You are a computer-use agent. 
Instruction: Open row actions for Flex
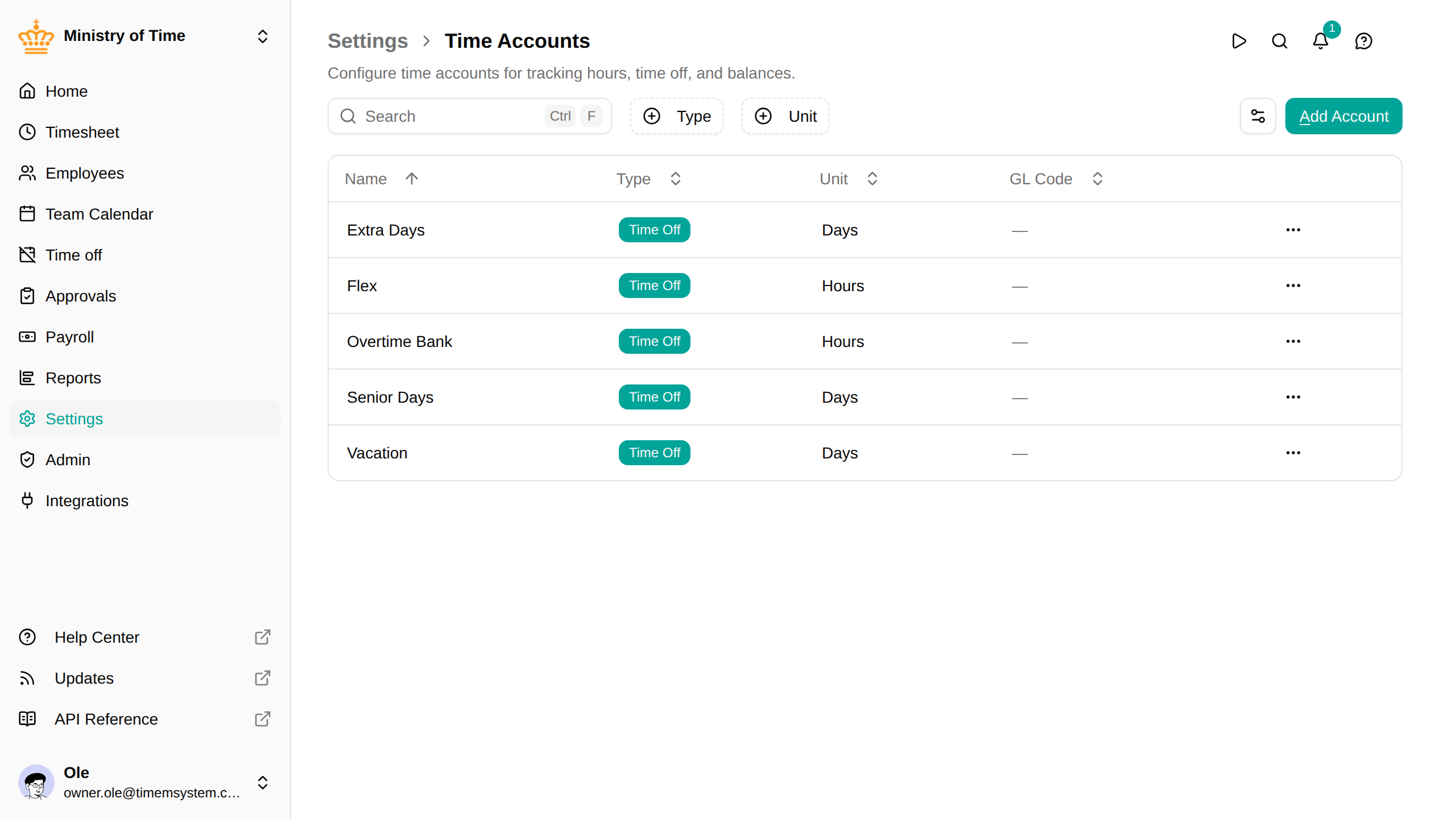point(1293,286)
